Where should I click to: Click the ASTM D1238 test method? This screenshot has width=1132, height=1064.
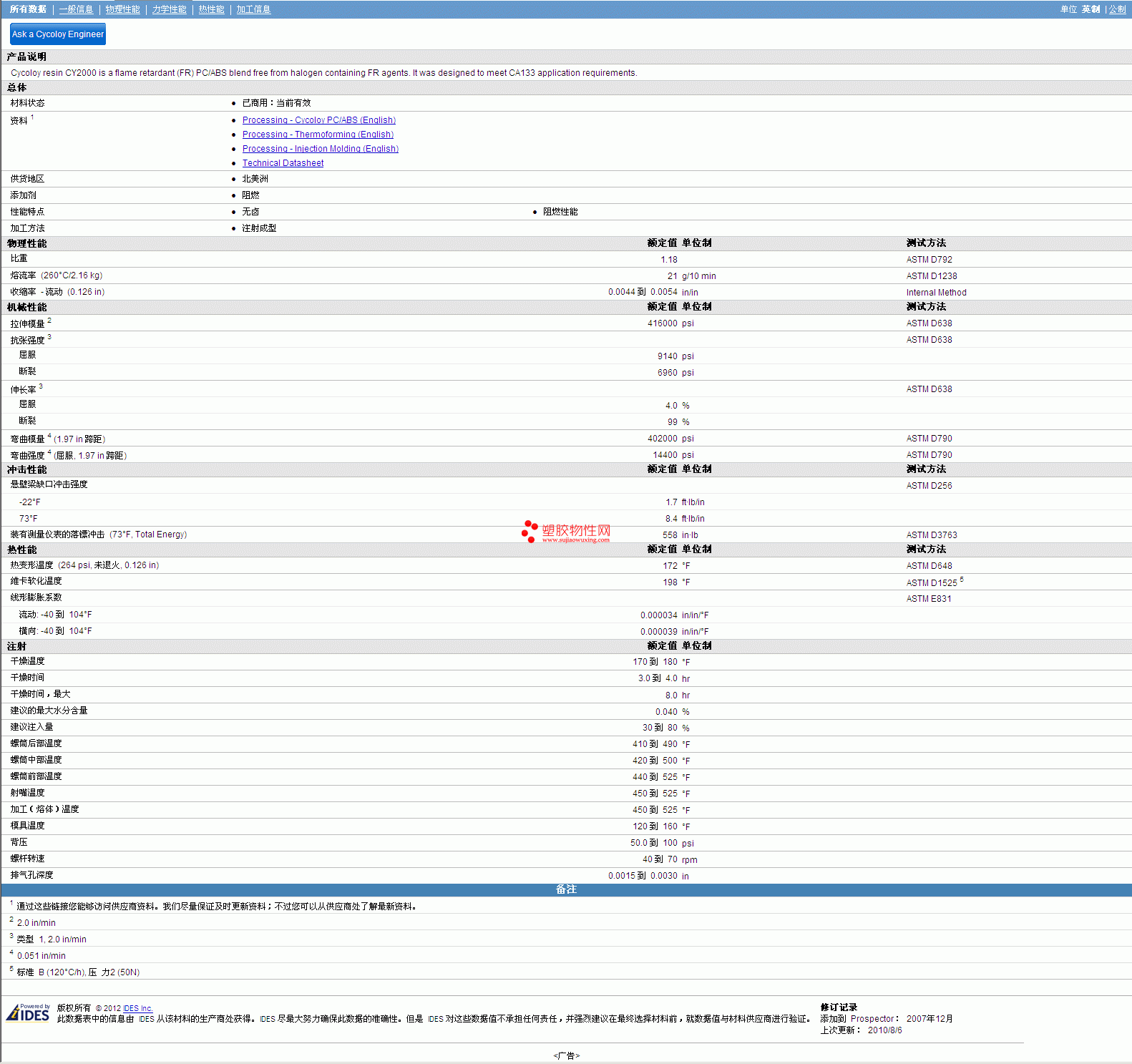click(x=932, y=276)
